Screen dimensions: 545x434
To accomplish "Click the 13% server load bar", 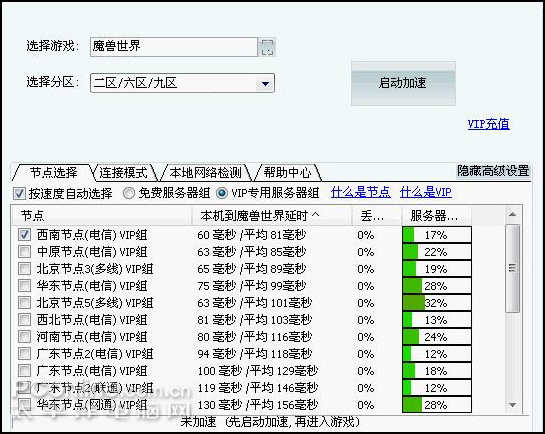I will [437, 320].
